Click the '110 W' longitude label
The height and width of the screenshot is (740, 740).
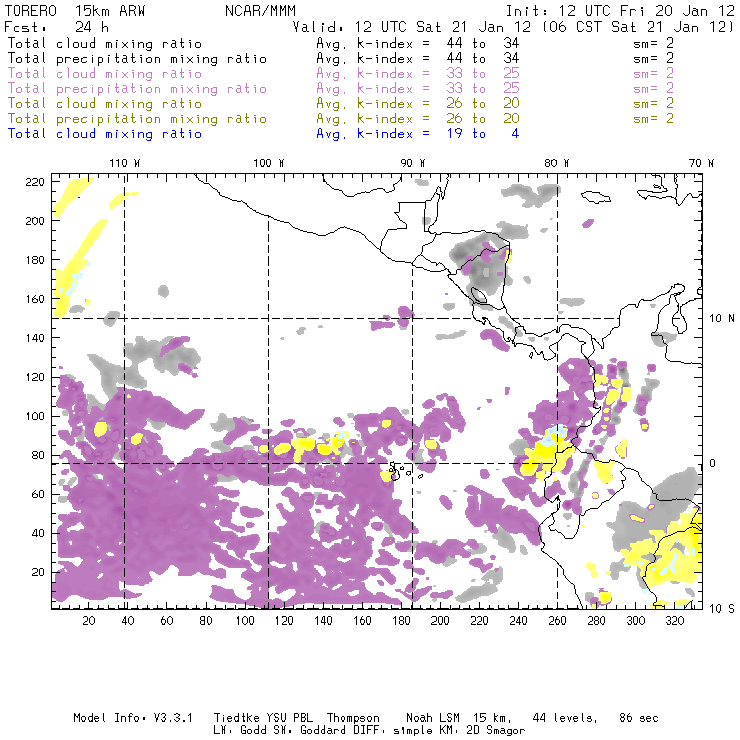click(x=125, y=163)
